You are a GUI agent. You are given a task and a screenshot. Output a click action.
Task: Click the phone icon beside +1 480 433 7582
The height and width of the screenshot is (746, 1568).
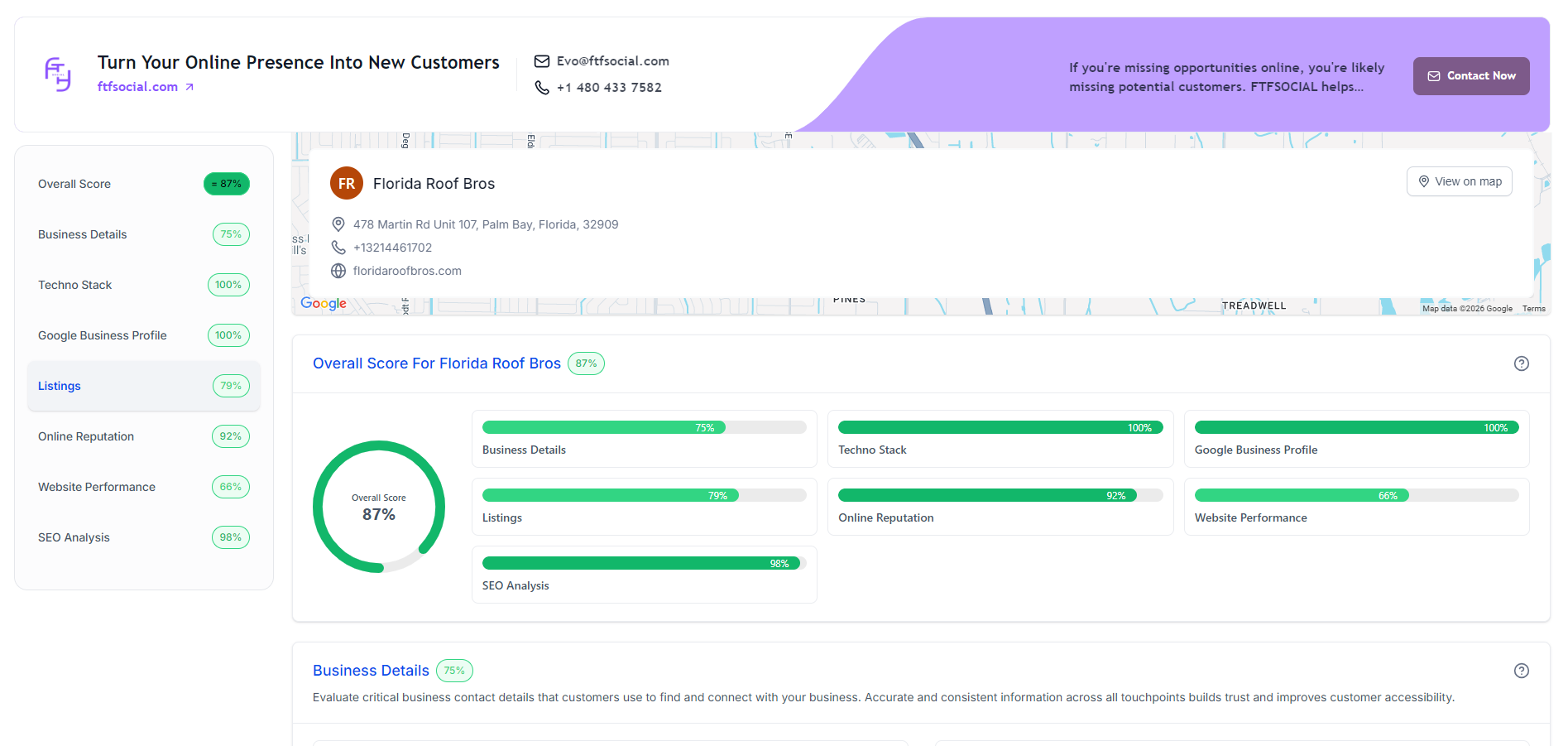[x=542, y=87]
